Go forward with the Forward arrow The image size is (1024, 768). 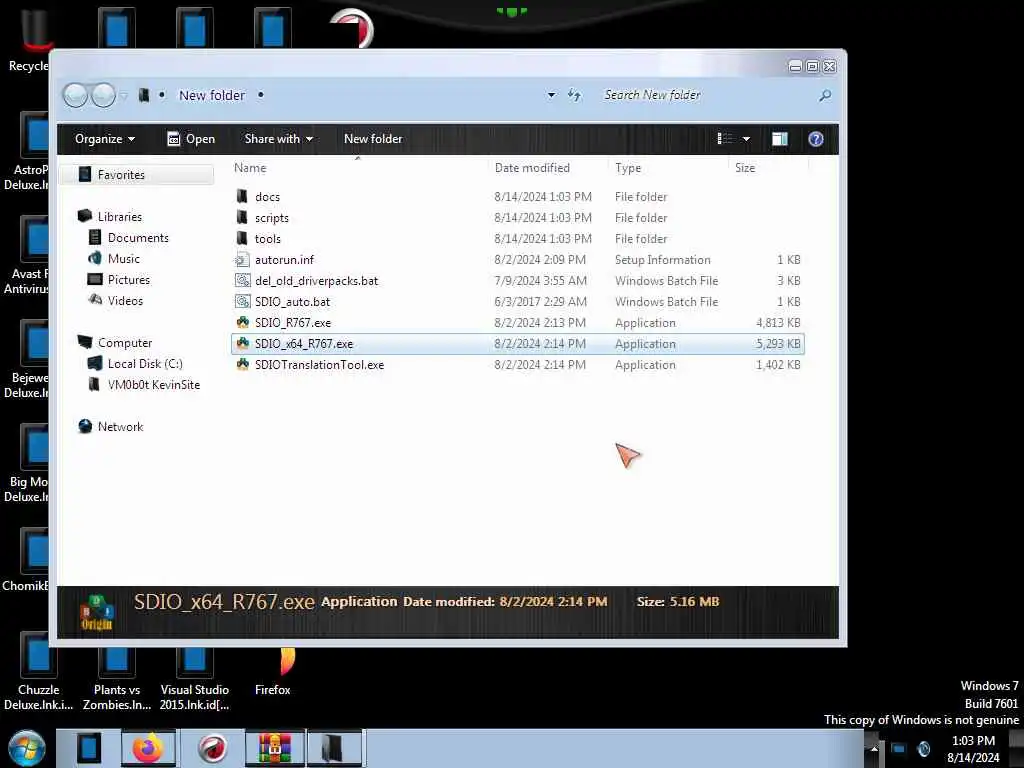(x=103, y=95)
